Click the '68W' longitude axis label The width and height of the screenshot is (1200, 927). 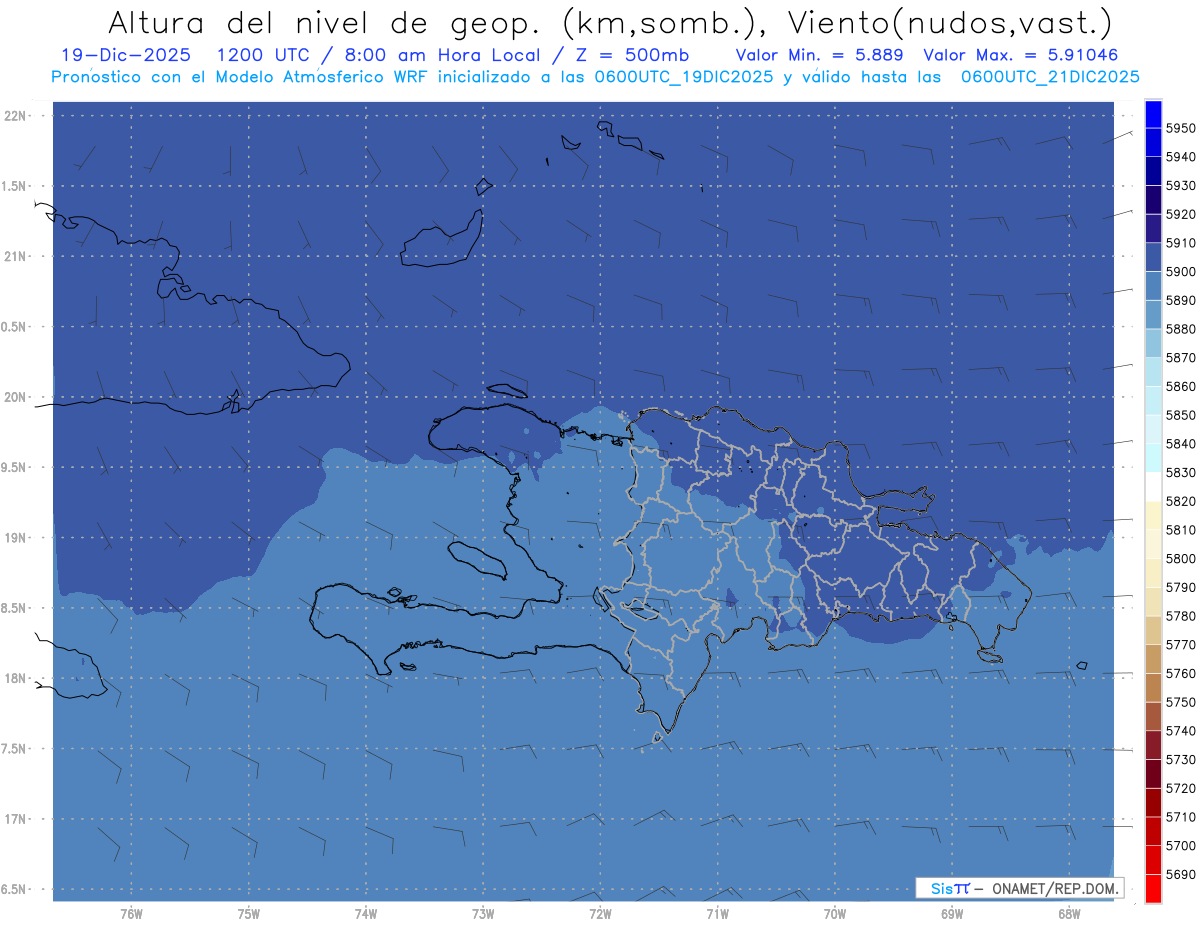pyautogui.click(x=1069, y=913)
